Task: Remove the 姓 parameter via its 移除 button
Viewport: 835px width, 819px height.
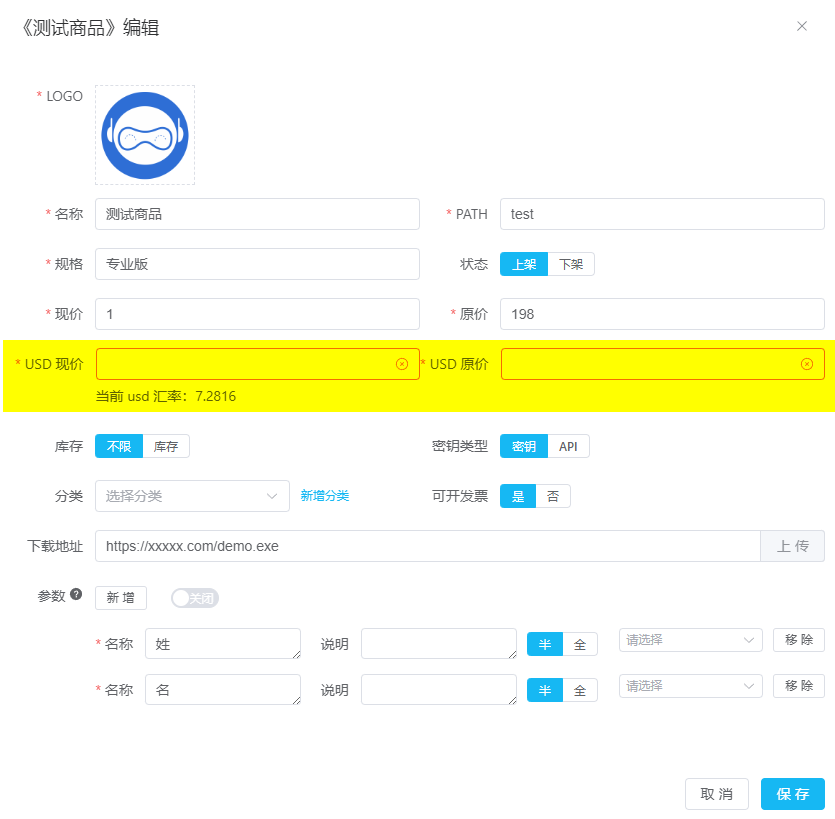Action: (x=798, y=639)
